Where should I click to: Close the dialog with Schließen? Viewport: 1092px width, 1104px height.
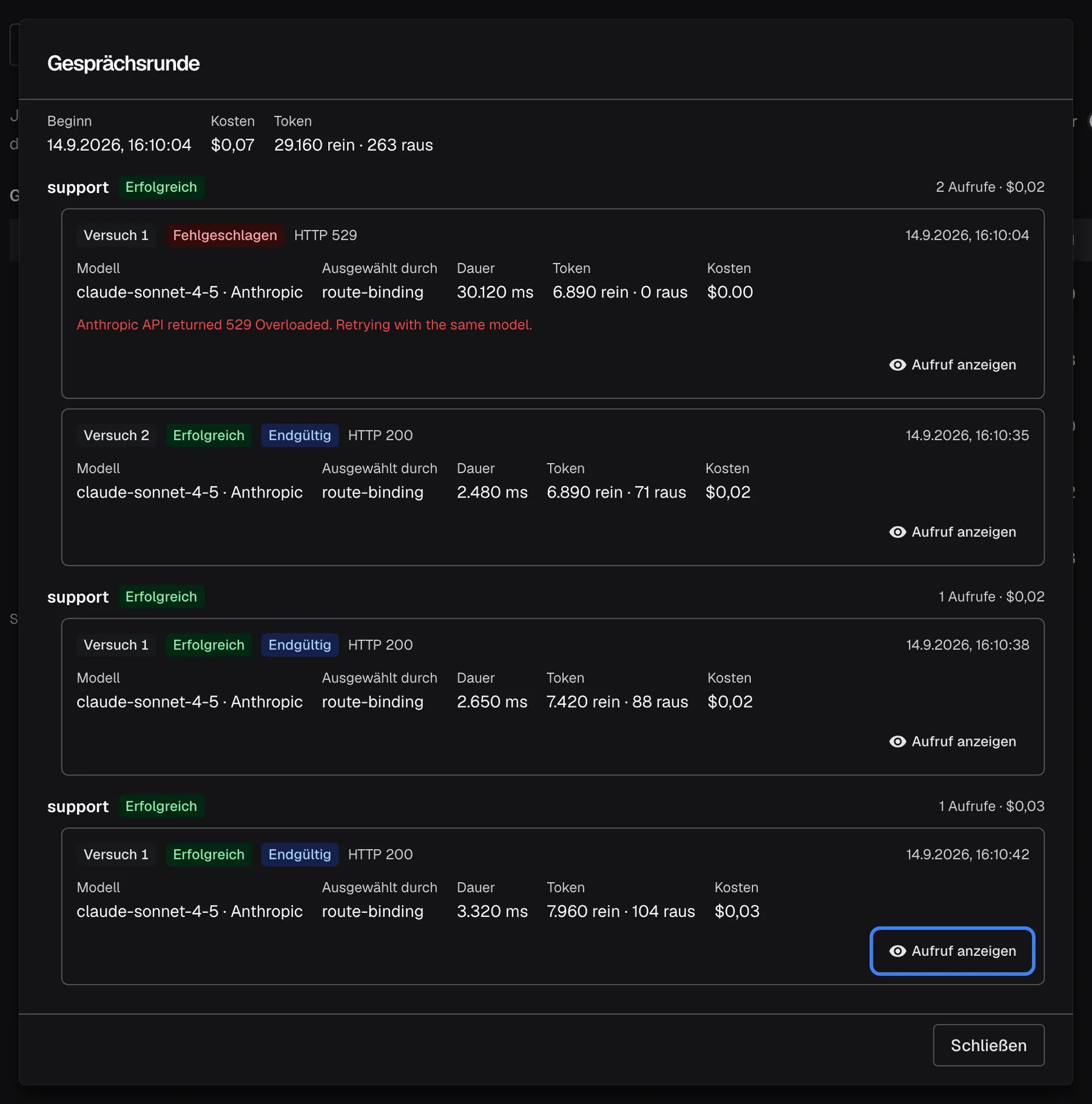tap(988, 1045)
